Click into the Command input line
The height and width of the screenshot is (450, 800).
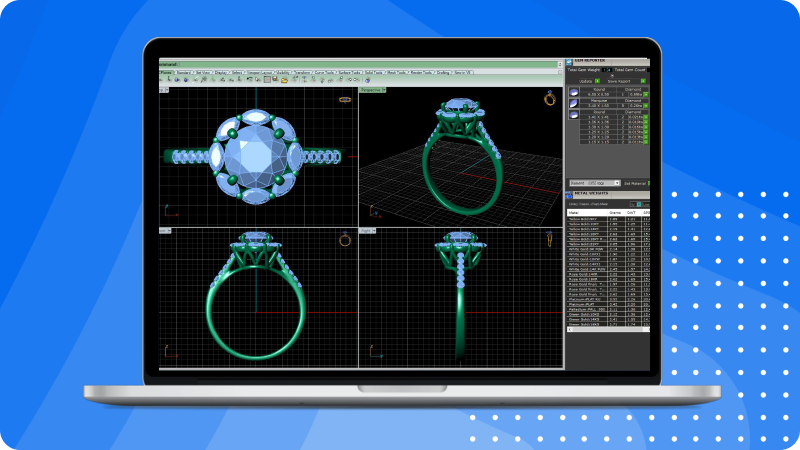click(x=357, y=64)
